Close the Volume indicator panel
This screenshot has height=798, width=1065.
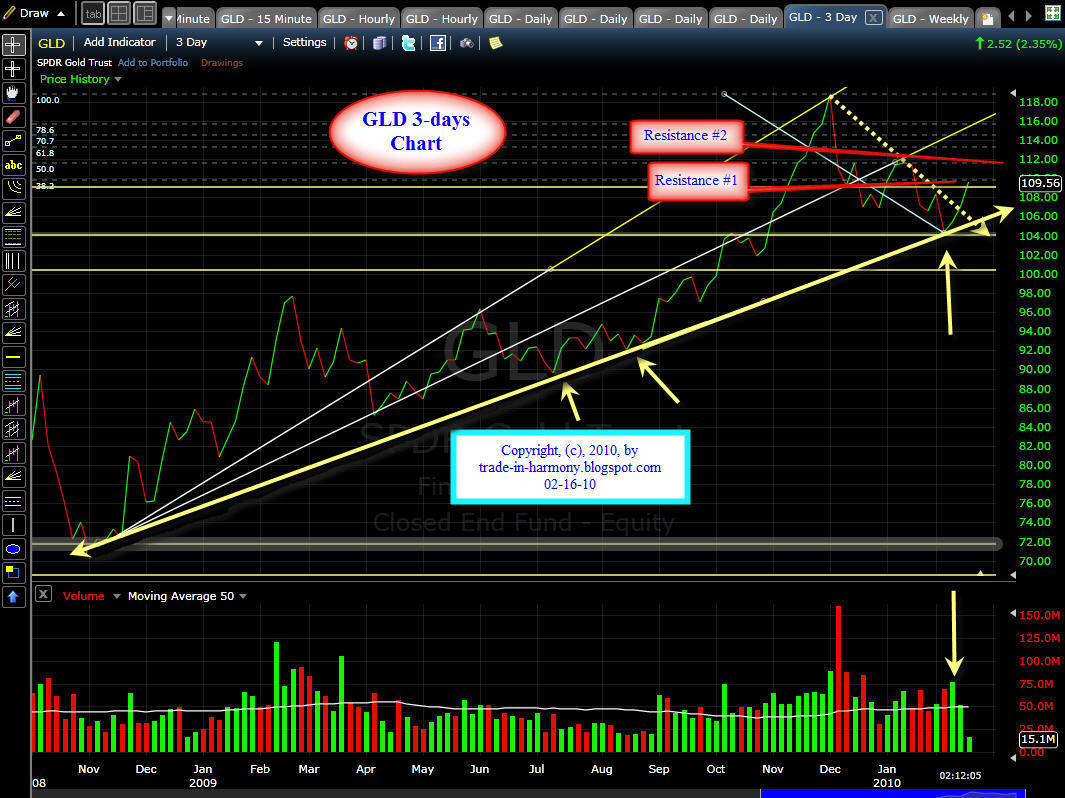point(43,594)
